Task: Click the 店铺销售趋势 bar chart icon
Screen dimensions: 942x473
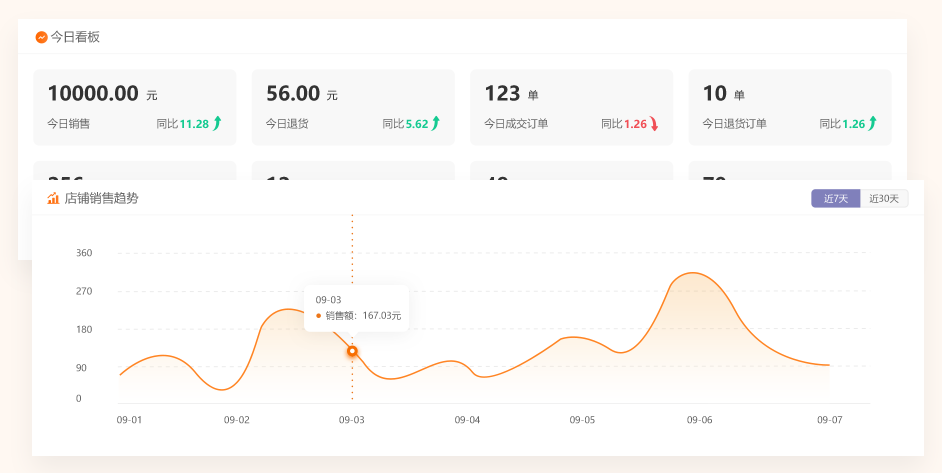Action: click(54, 198)
